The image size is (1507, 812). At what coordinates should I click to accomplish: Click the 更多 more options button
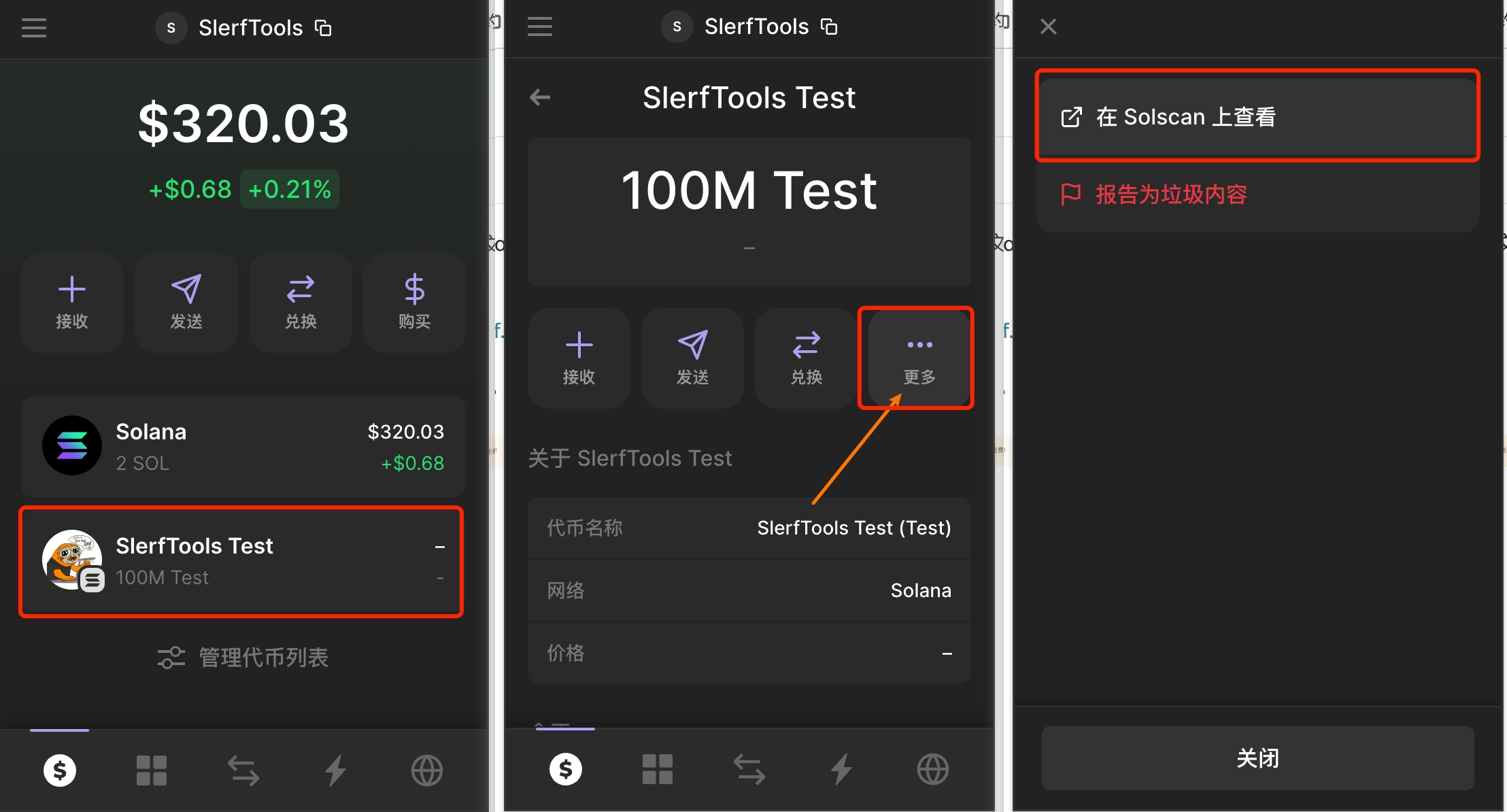[919, 358]
